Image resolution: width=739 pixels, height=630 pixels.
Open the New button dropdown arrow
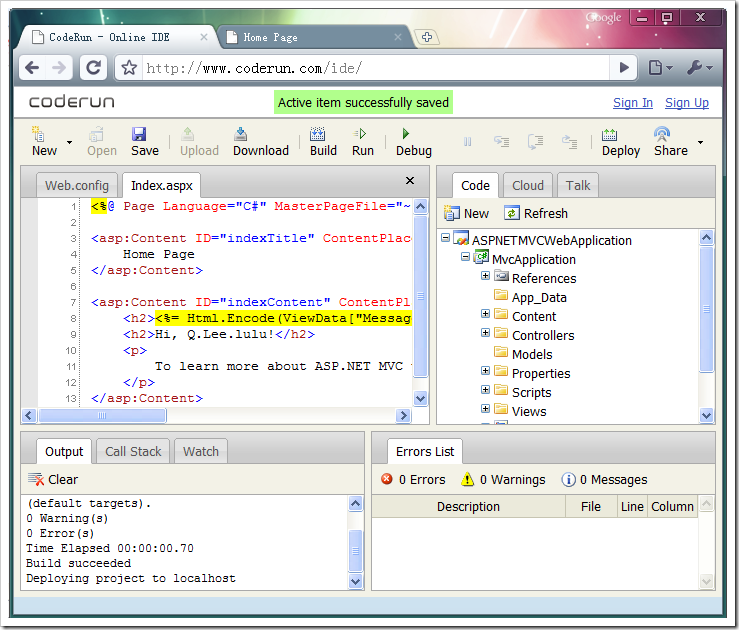click(x=69, y=143)
